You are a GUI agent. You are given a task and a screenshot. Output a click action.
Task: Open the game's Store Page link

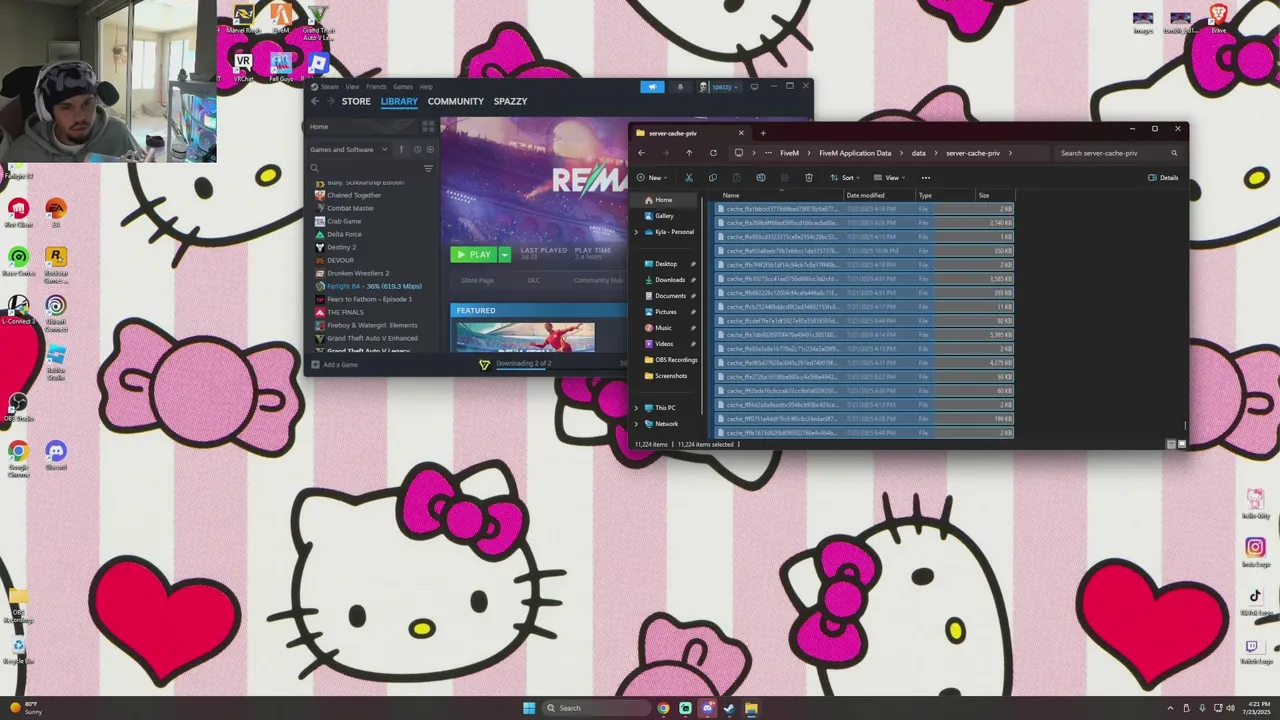click(477, 280)
